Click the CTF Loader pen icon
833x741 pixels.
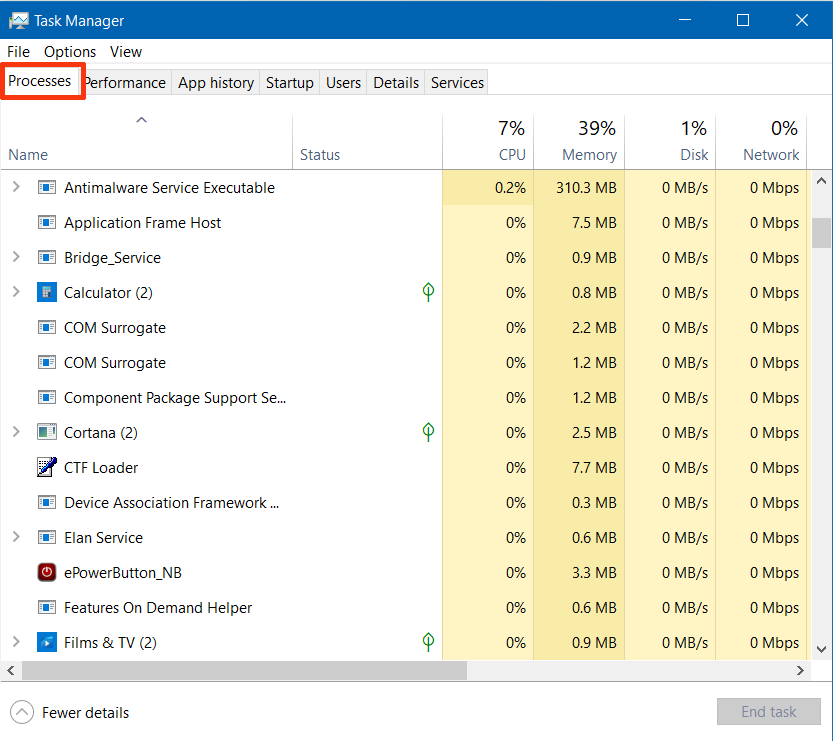tap(47, 467)
